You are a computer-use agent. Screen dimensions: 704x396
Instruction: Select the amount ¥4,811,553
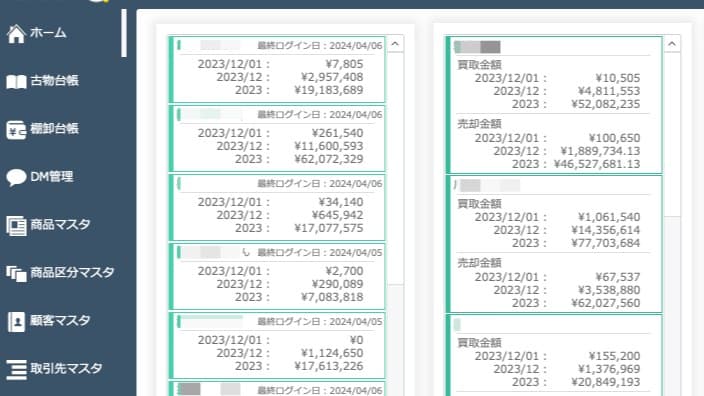pos(609,91)
